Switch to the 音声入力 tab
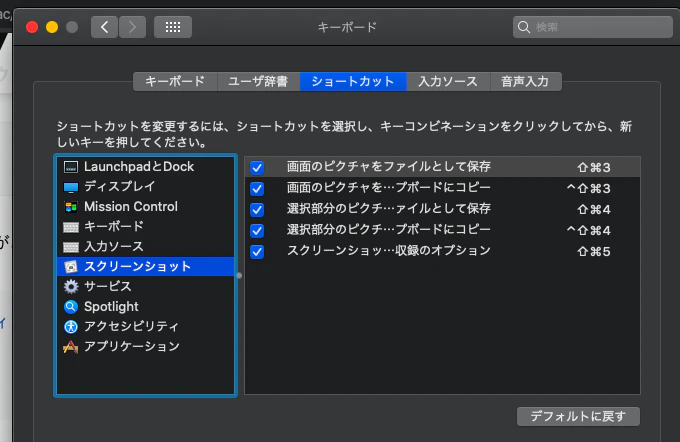 pos(526,82)
